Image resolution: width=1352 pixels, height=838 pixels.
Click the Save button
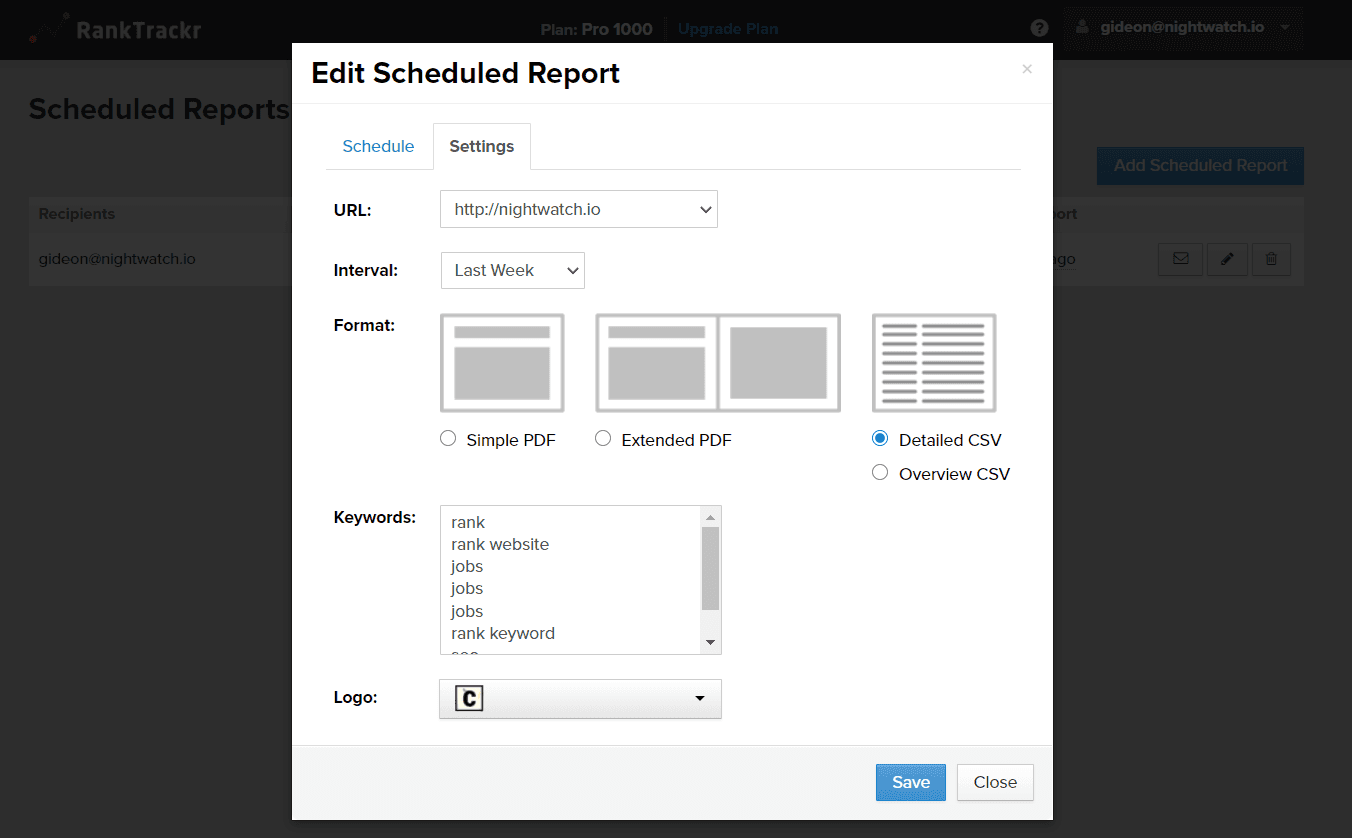click(x=910, y=782)
